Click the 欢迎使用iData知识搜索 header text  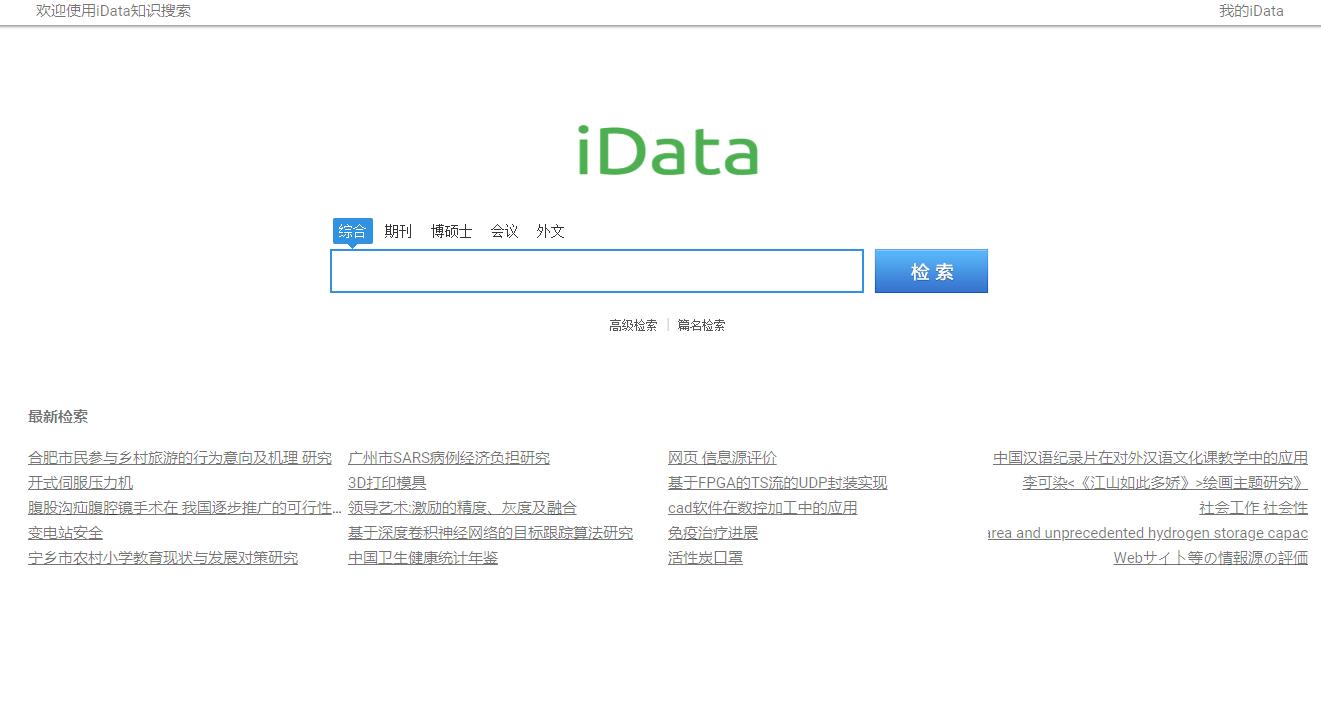click(x=113, y=11)
